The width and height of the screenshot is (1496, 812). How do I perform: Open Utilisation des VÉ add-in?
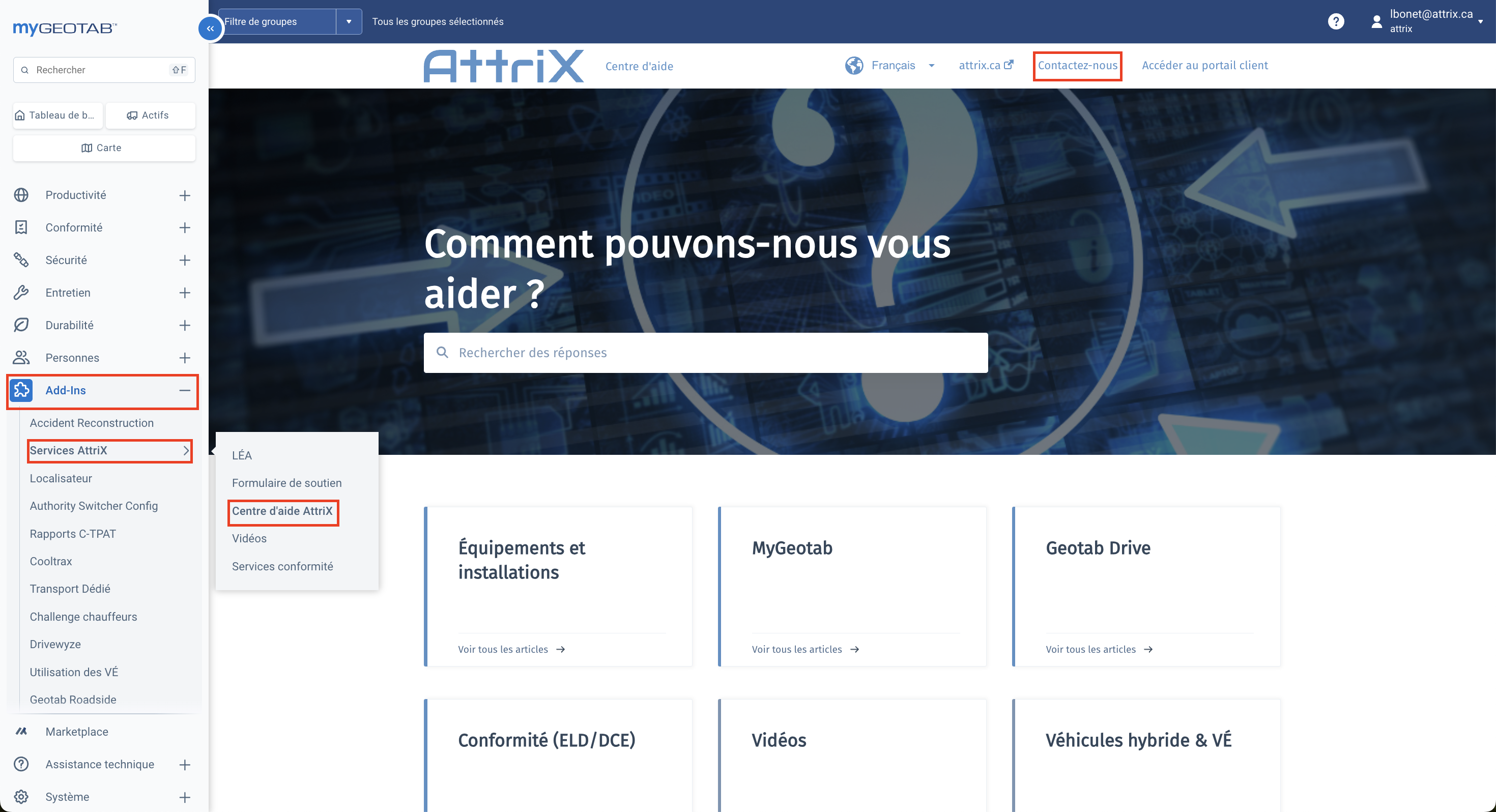click(74, 672)
